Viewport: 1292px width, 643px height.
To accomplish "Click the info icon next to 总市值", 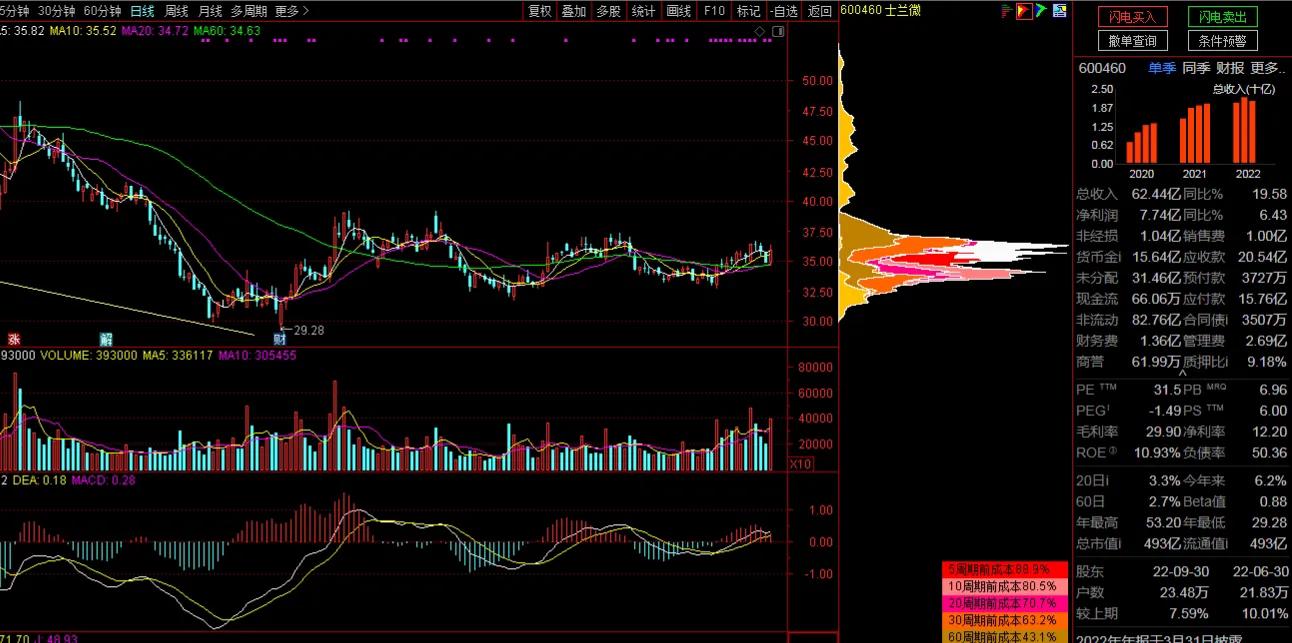I will [1119, 543].
